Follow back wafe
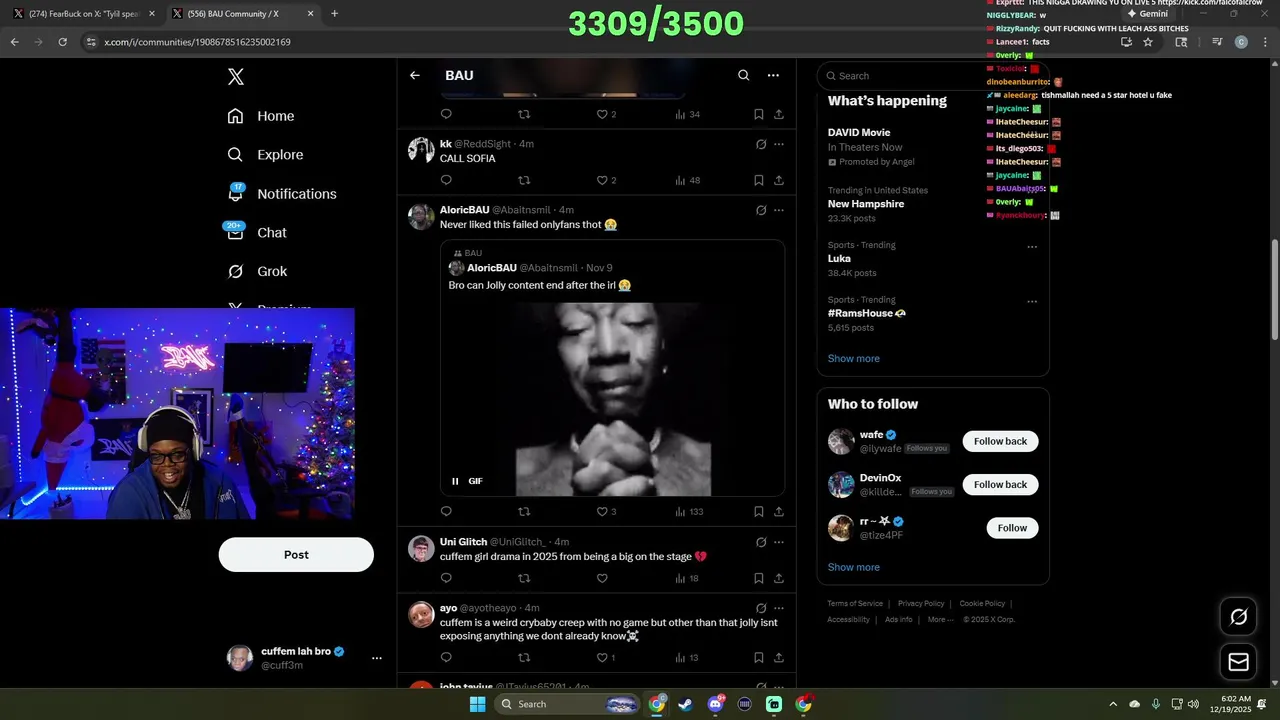The image size is (1280, 720). point(1000,441)
